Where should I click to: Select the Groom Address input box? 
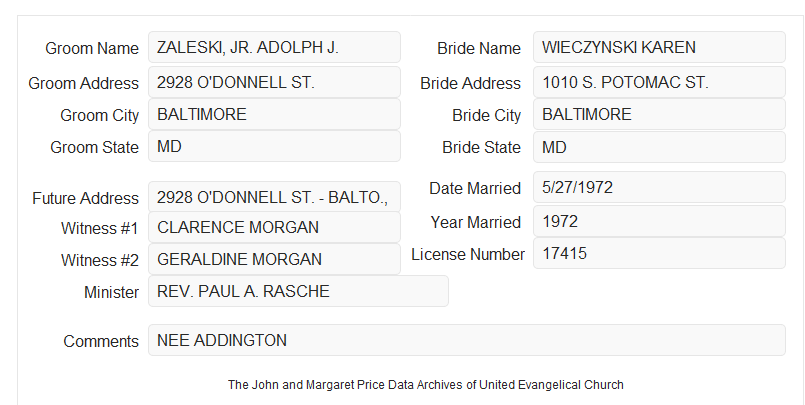(274, 82)
